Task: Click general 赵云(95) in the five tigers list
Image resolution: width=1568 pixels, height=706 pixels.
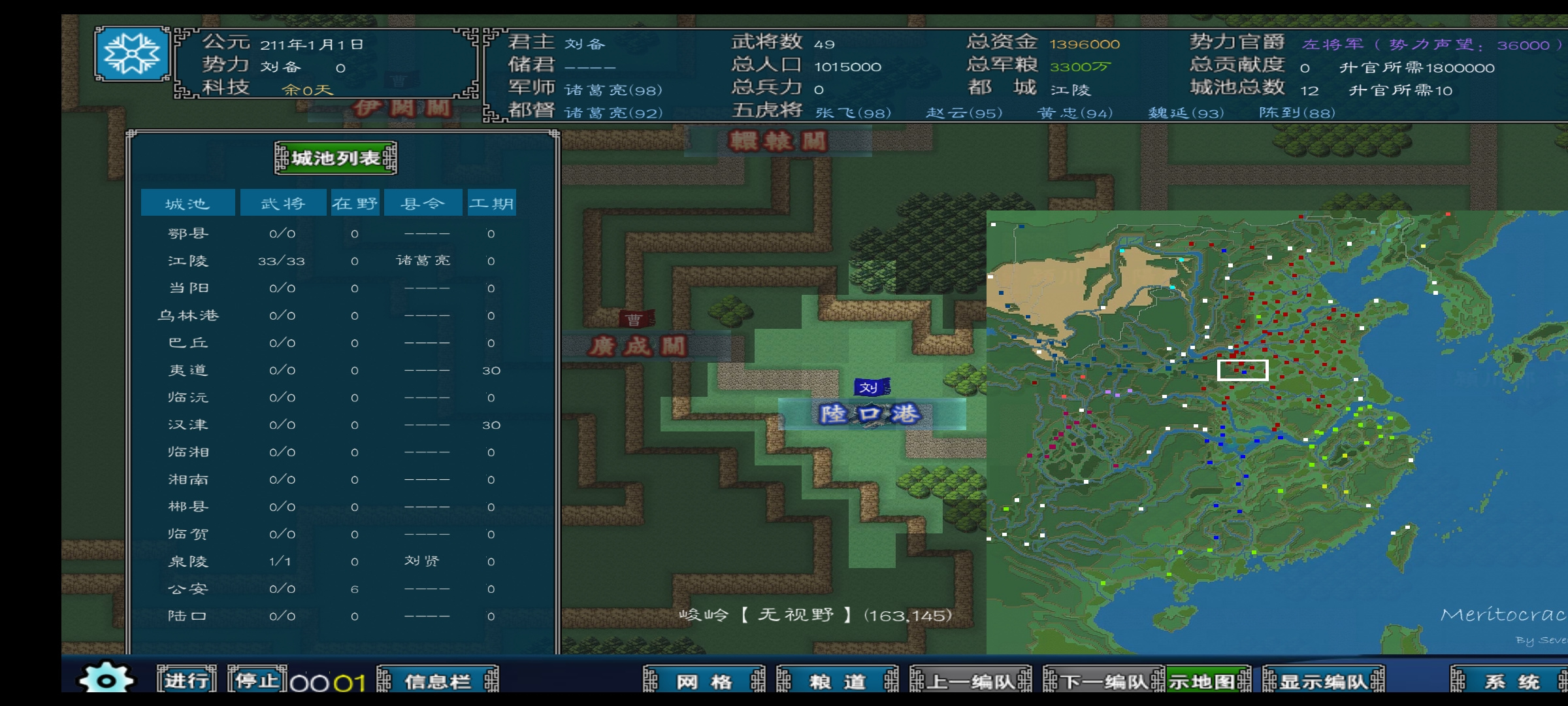Action: 964,112
